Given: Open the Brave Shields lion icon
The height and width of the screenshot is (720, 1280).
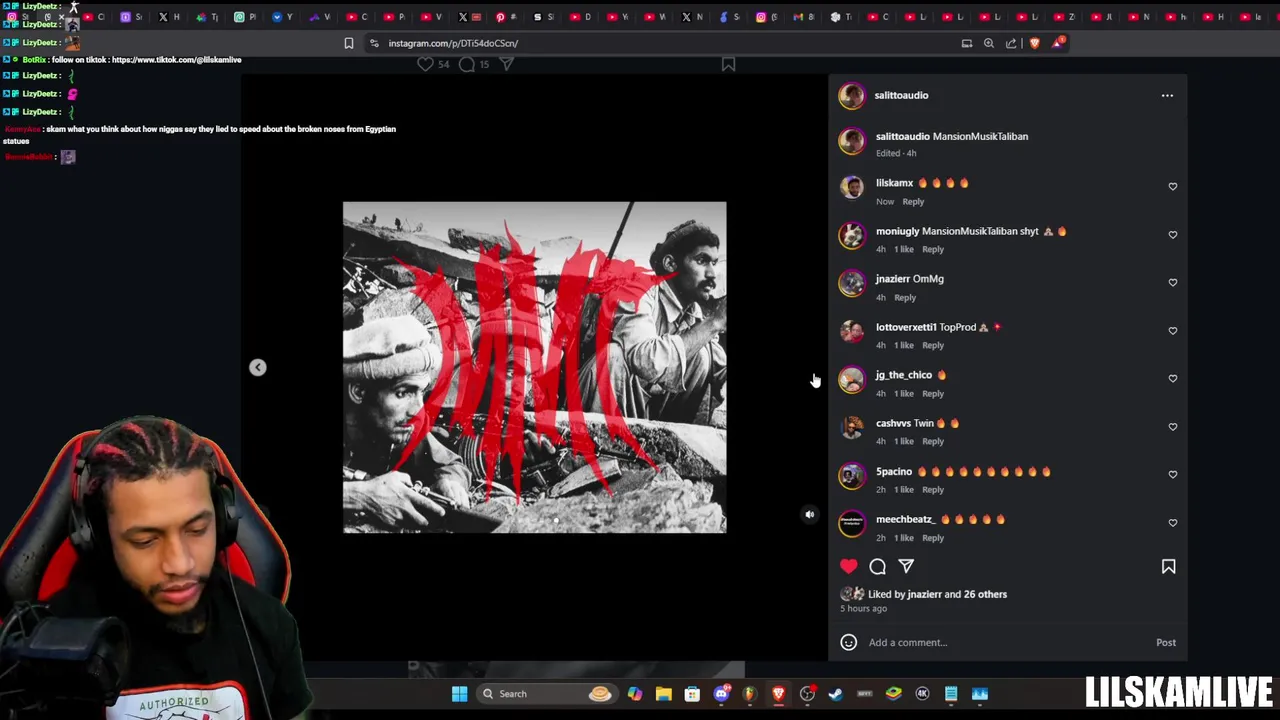Looking at the screenshot, I should click(1034, 43).
